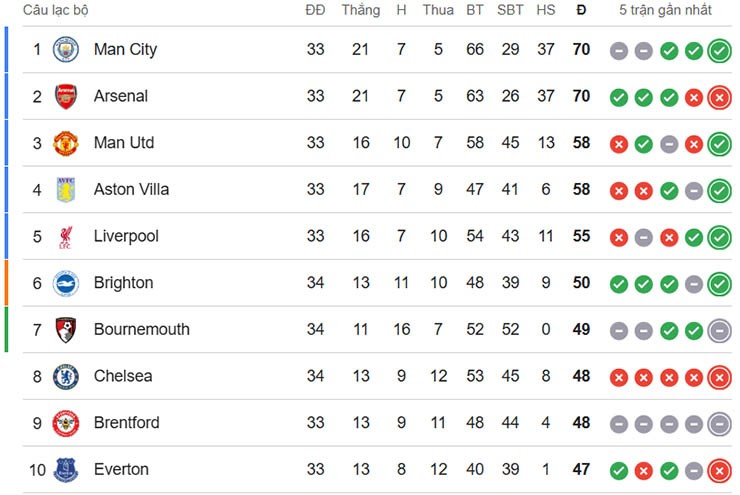Viewport: 740px width, 495px height.
Task: Click Man City's latest match win icon
Action: 718,51
